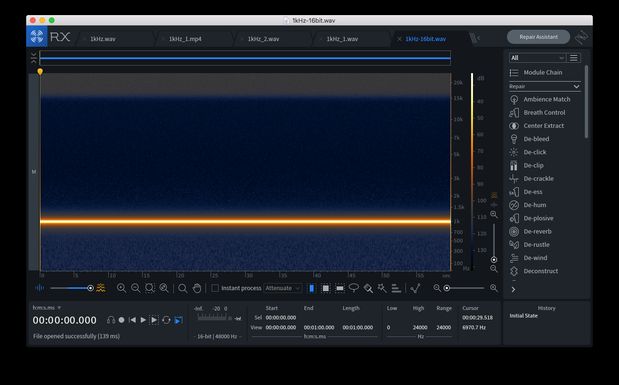This screenshot has width=619, height=385.
Task: Zoom to the current selection
Action: coord(150,288)
